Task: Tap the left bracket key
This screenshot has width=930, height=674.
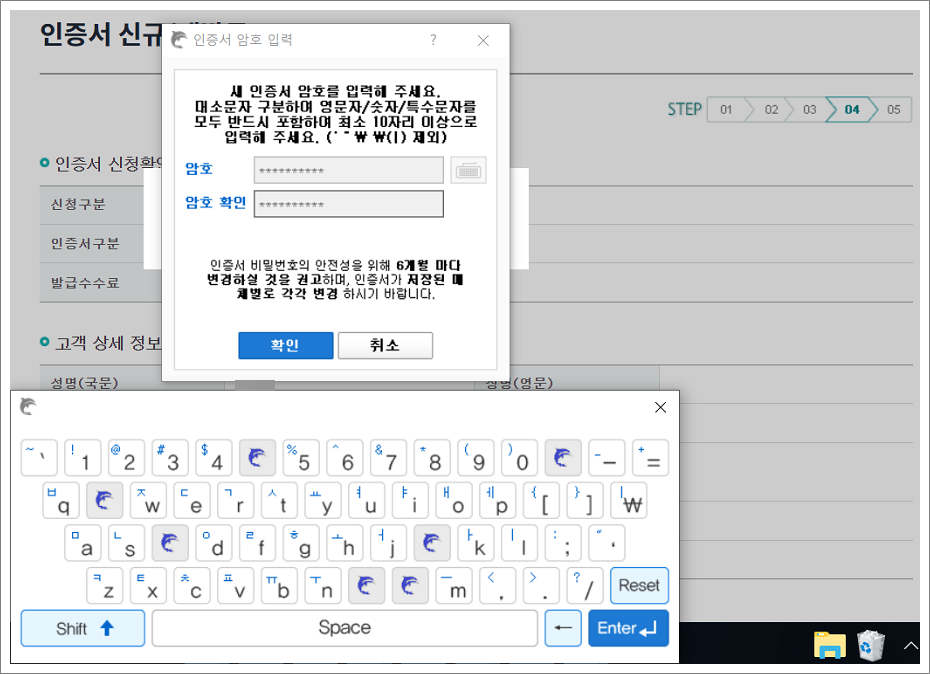Action: point(542,500)
